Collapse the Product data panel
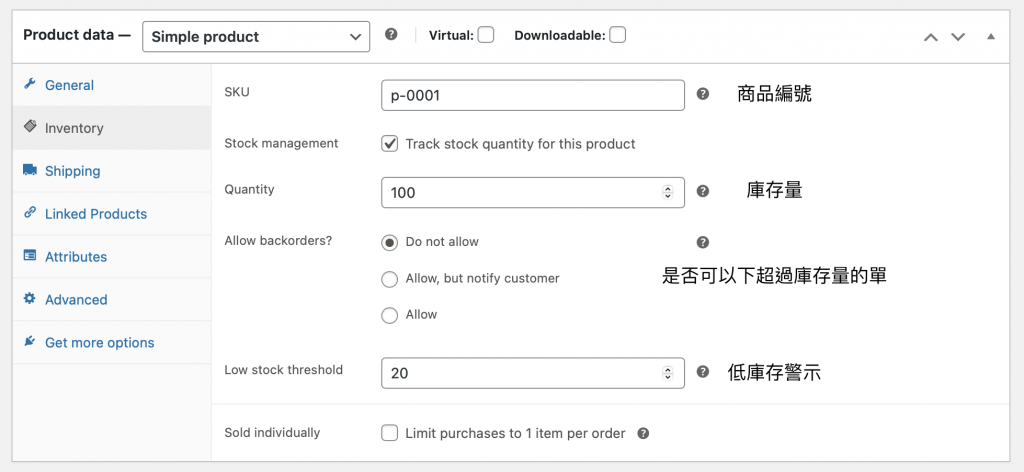Screen dimensions: 1024x472 990,37
